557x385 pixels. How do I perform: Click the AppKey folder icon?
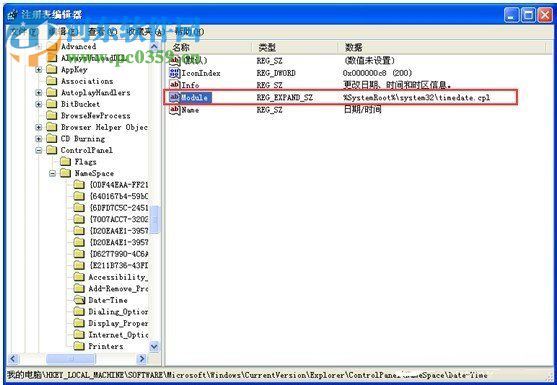click(52, 69)
